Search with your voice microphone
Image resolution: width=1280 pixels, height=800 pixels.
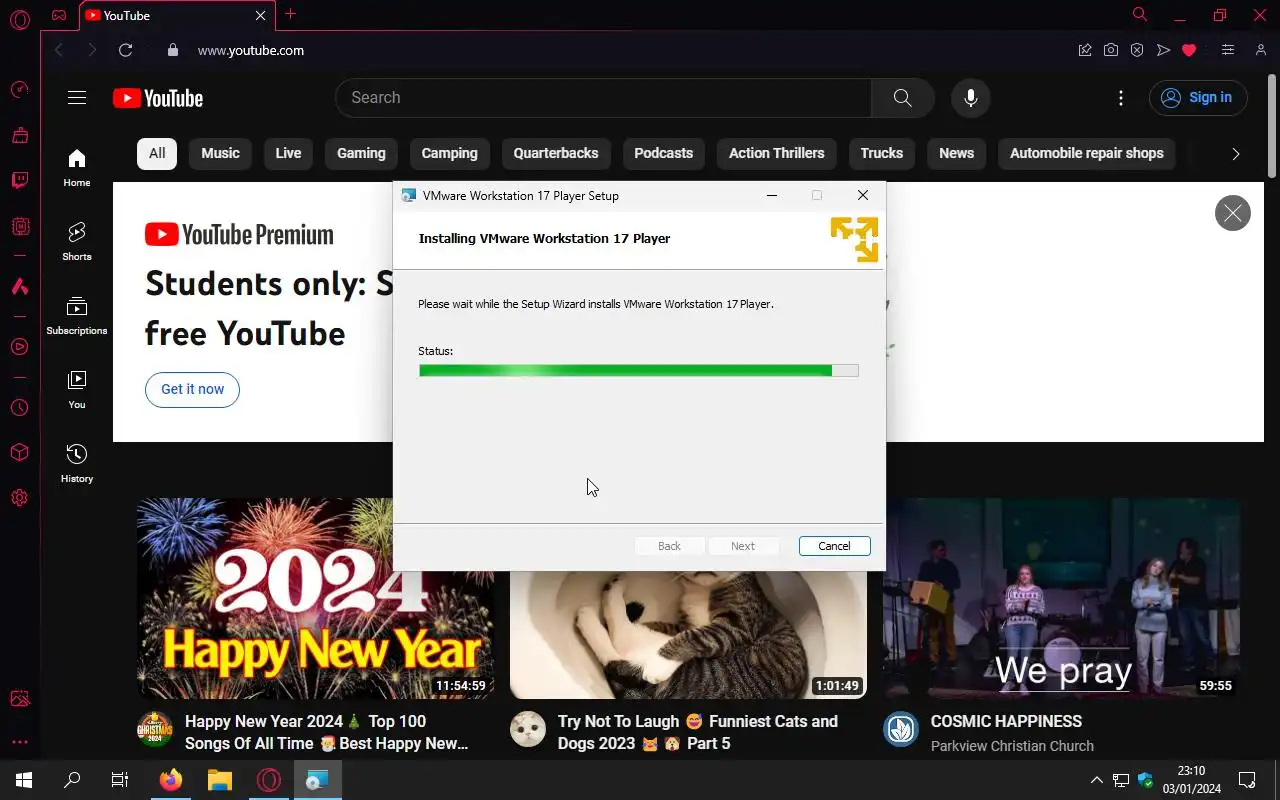click(970, 98)
